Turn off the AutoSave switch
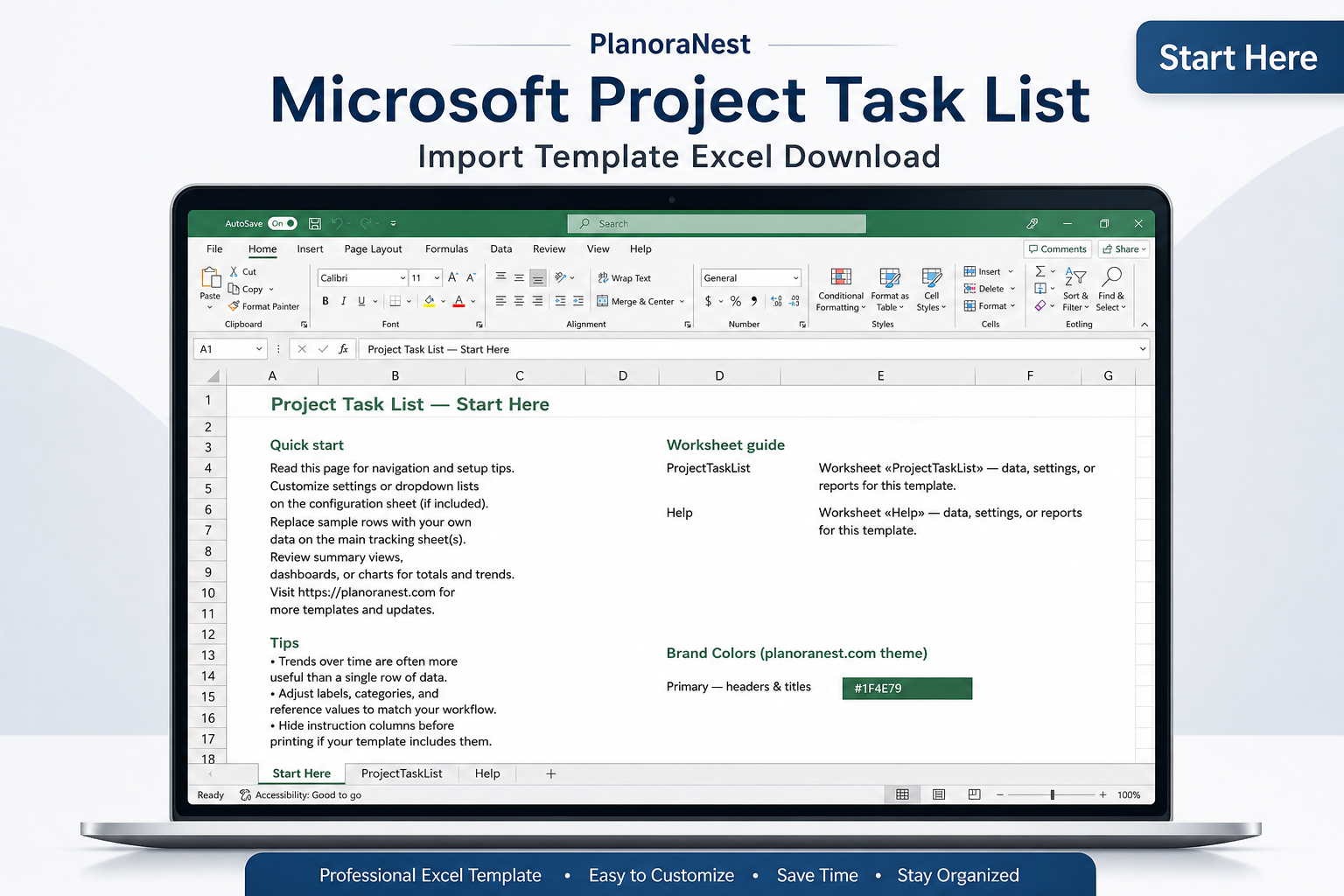 (283, 224)
